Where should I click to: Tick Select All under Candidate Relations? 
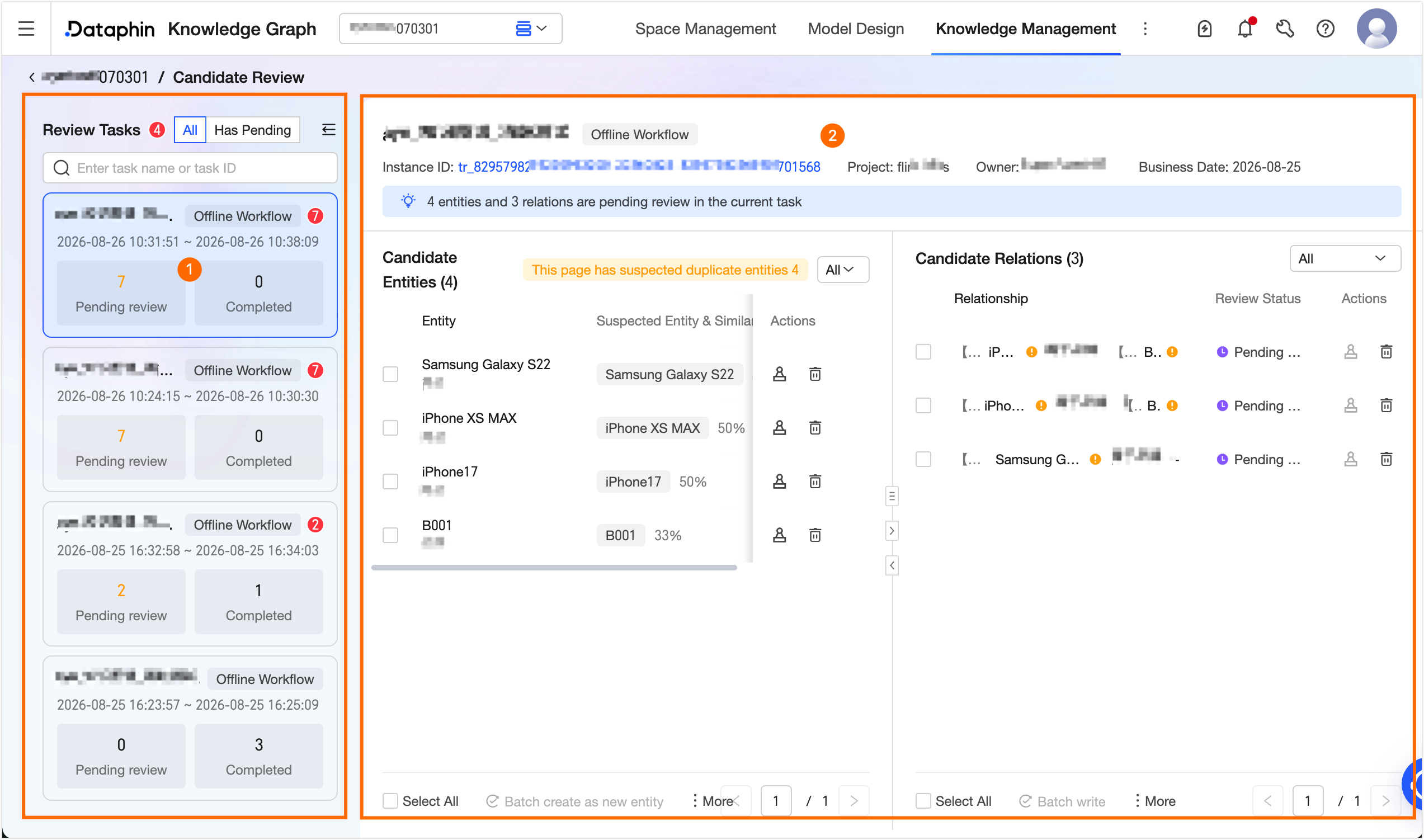click(923, 801)
